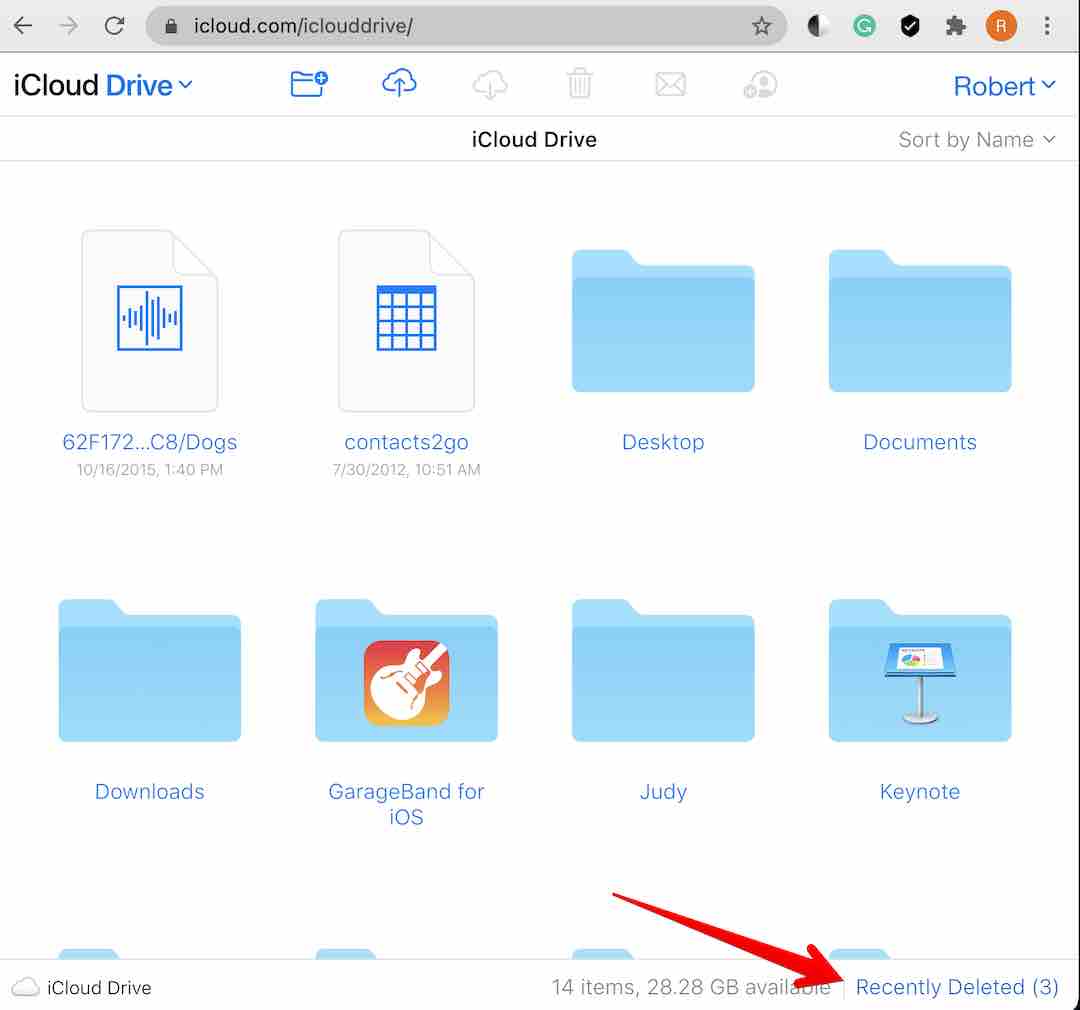This screenshot has height=1010, width=1080.
Task: Select the Keynote folder icon
Action: [x=920, y=670]
